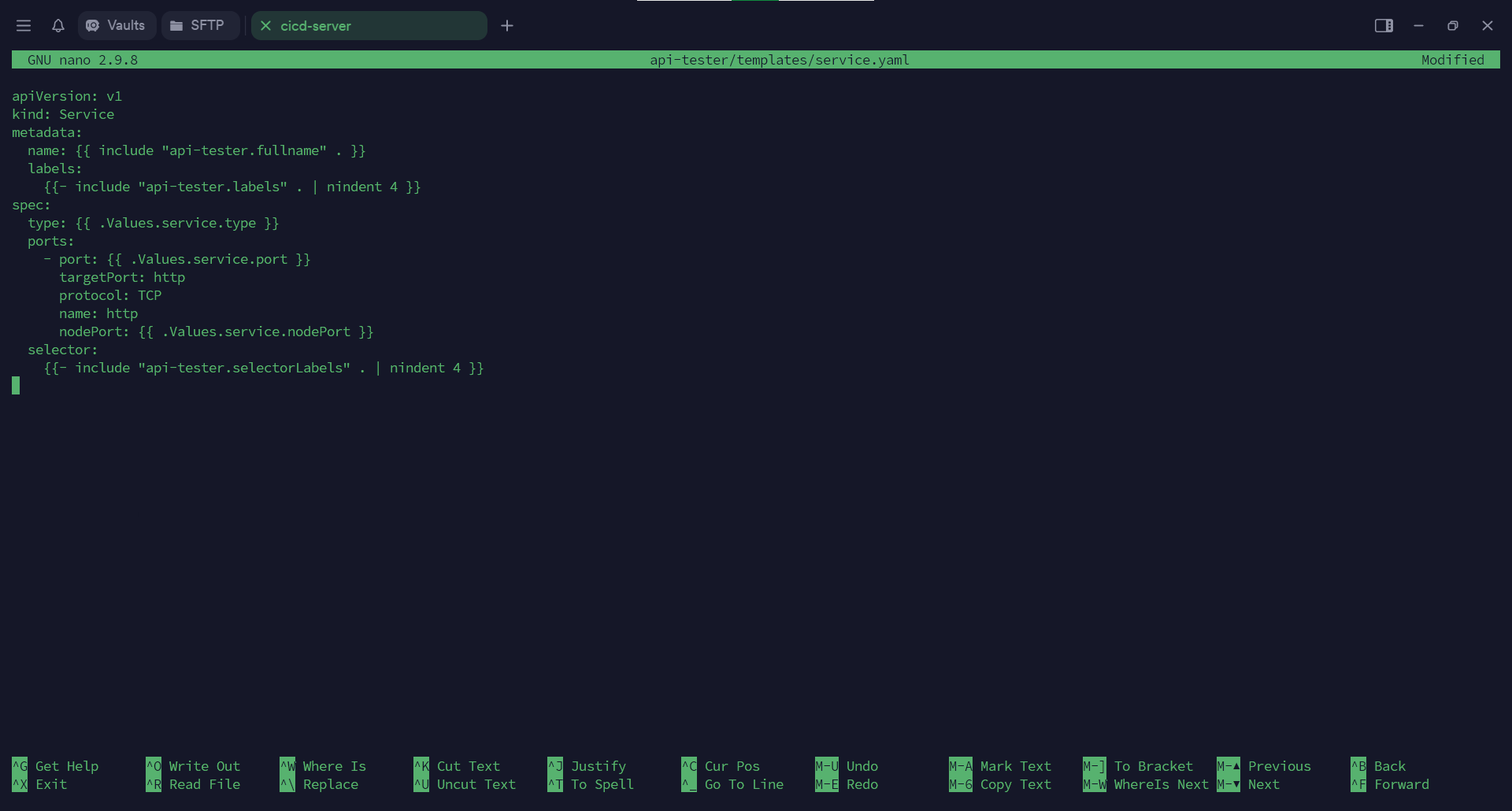
Task: Click the Cur Pos shortcut hint
Action: tap(721, 766)
